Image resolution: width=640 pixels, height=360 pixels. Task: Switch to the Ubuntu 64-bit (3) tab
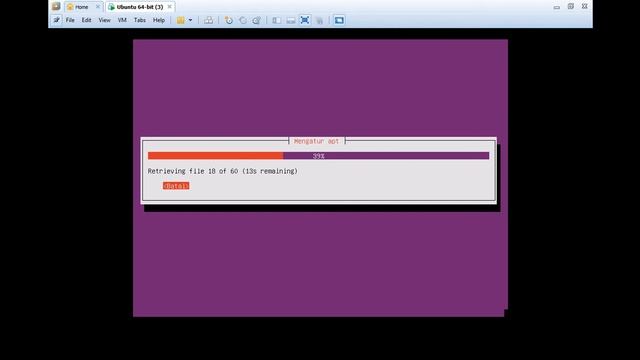pos(140,7)
